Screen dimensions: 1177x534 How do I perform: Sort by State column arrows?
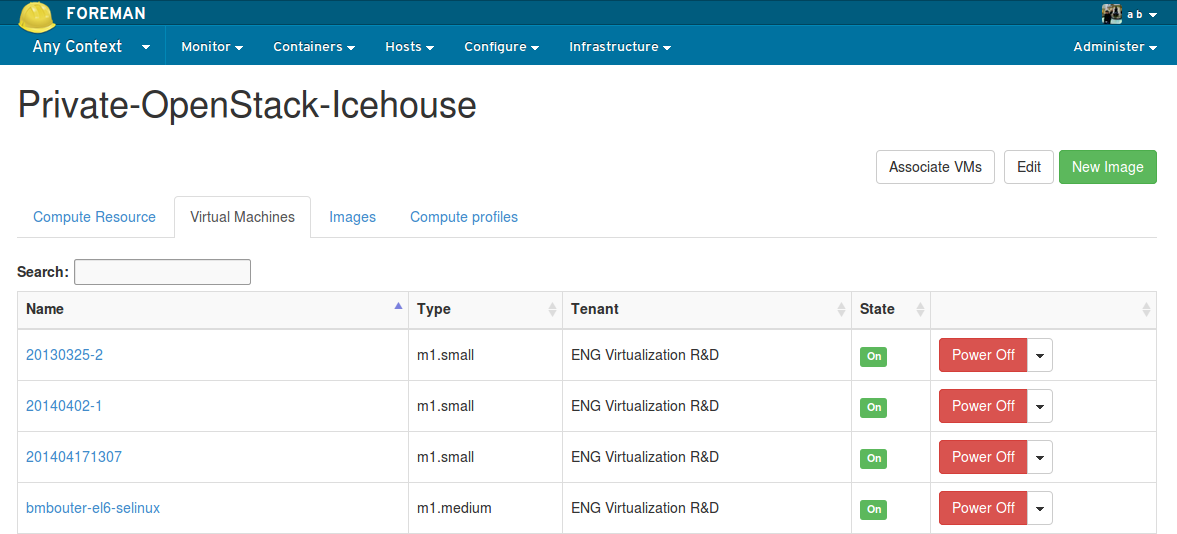point(920,309)
